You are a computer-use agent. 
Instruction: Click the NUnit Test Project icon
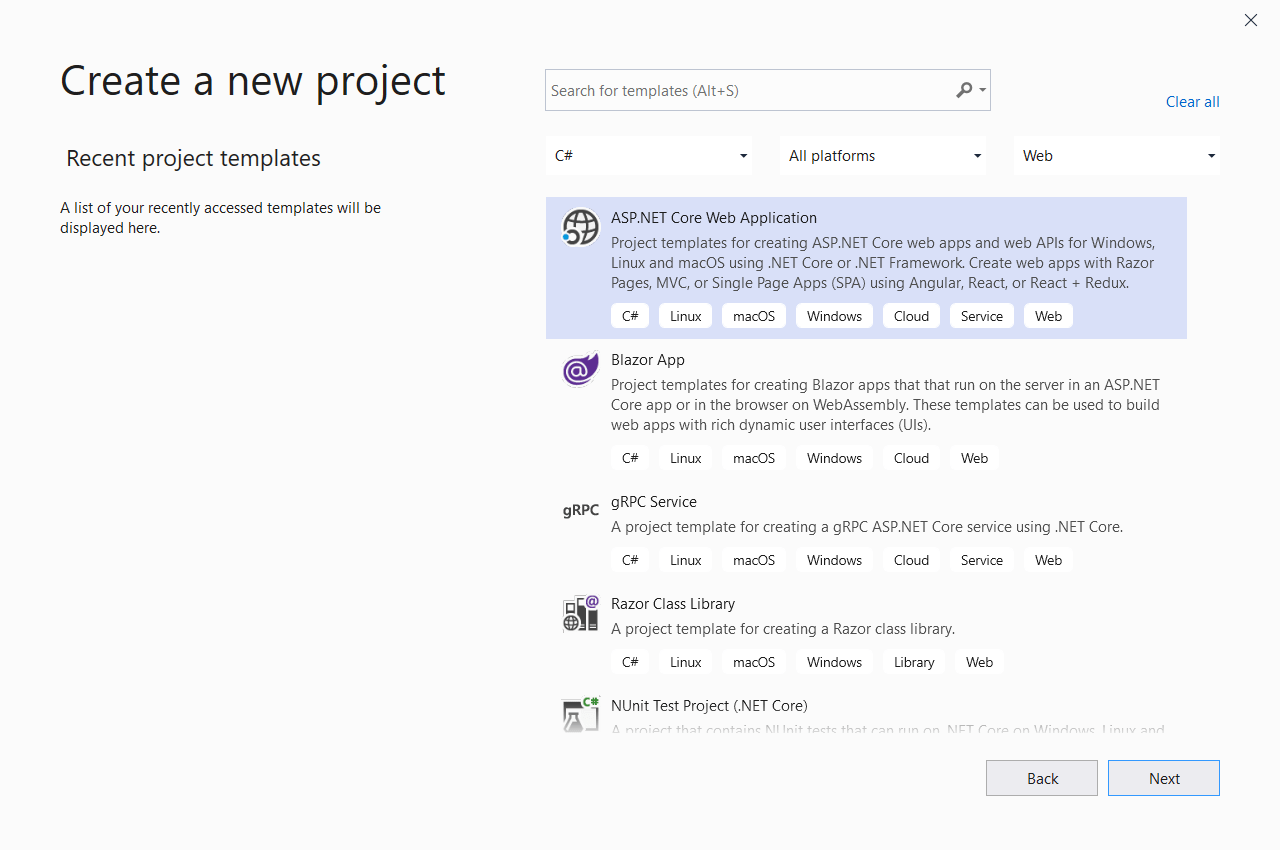click(x=580, y=714)
